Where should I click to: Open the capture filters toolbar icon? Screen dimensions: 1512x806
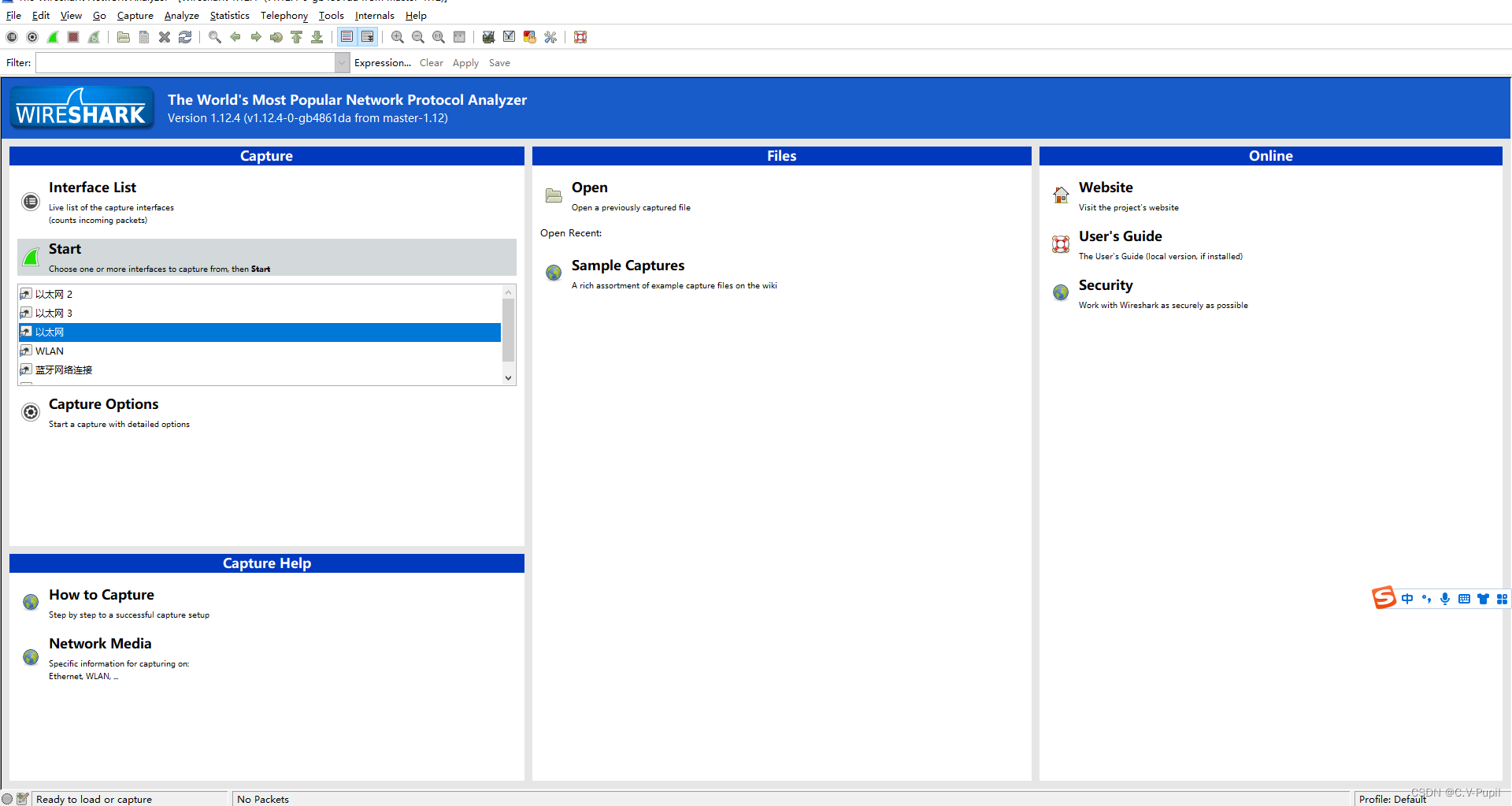click(489, 37)
